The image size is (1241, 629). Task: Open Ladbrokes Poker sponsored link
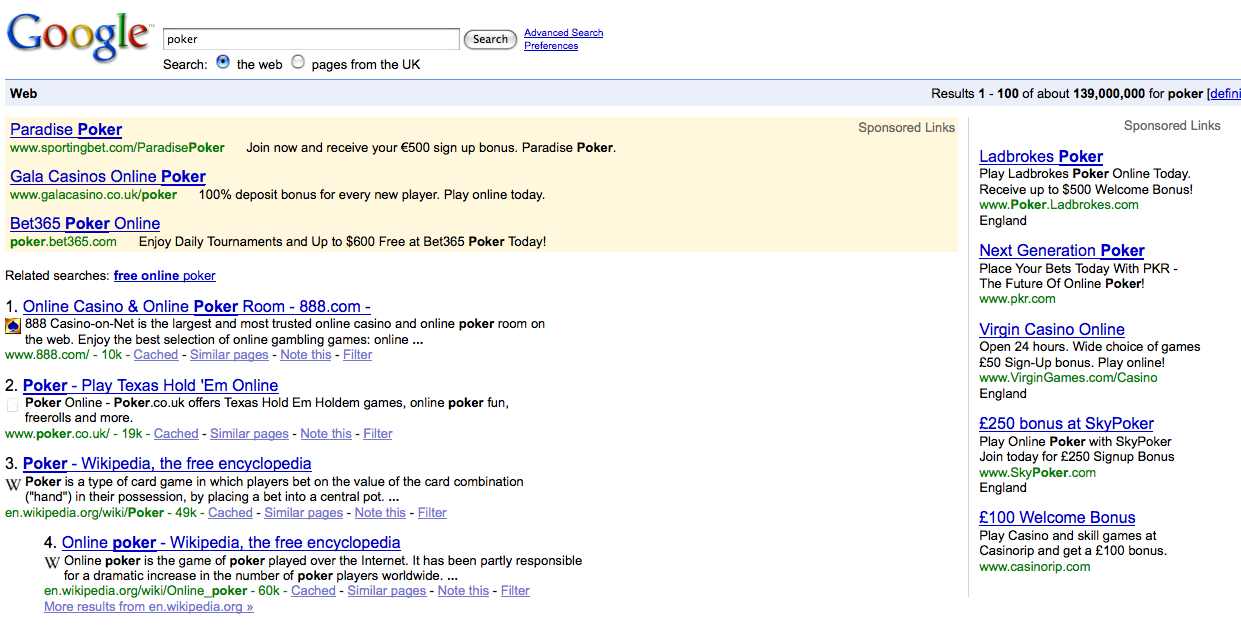click(1041, 156)
